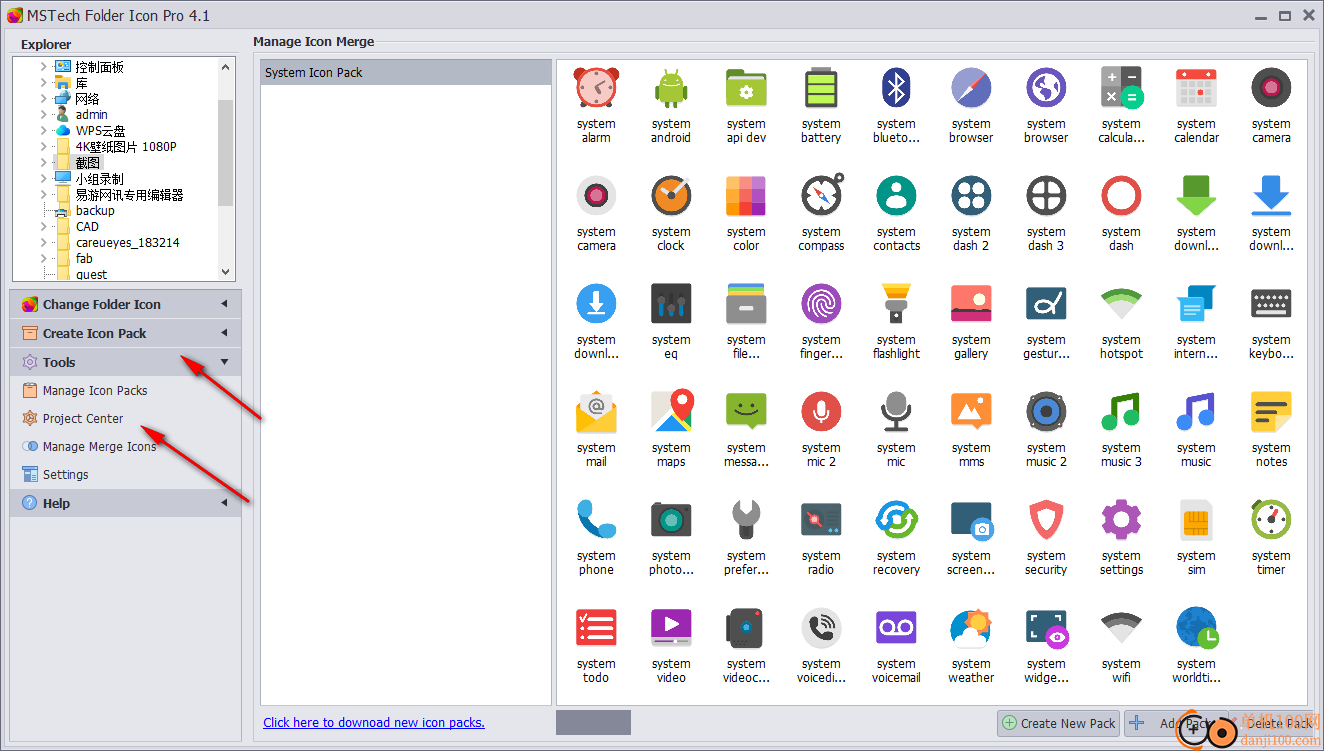Open the download new icon packs link
The image size is (1324, 751).
click(x=374, y=722)
